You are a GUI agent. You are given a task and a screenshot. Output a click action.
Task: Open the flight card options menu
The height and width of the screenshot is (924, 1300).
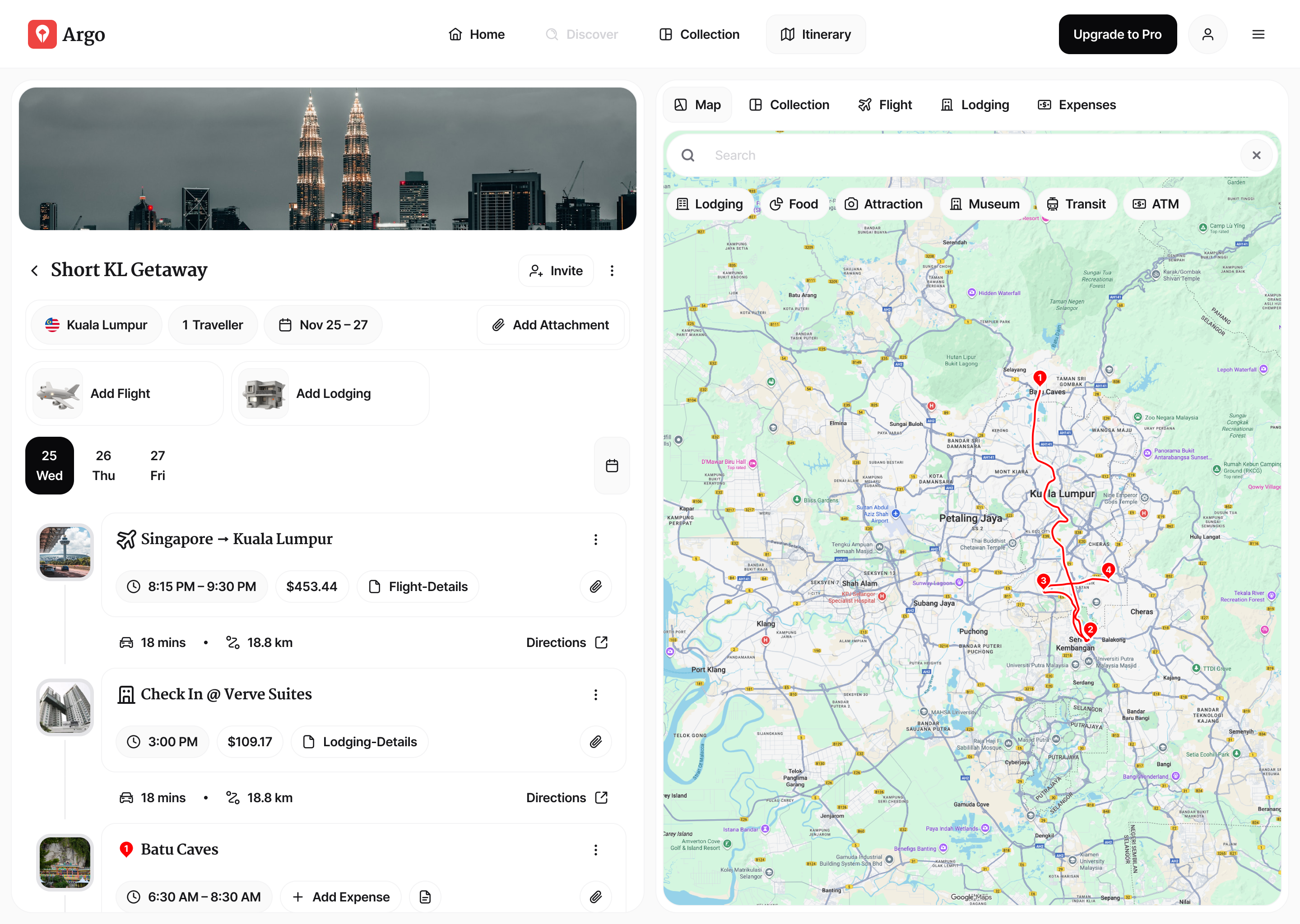point(595,540)
